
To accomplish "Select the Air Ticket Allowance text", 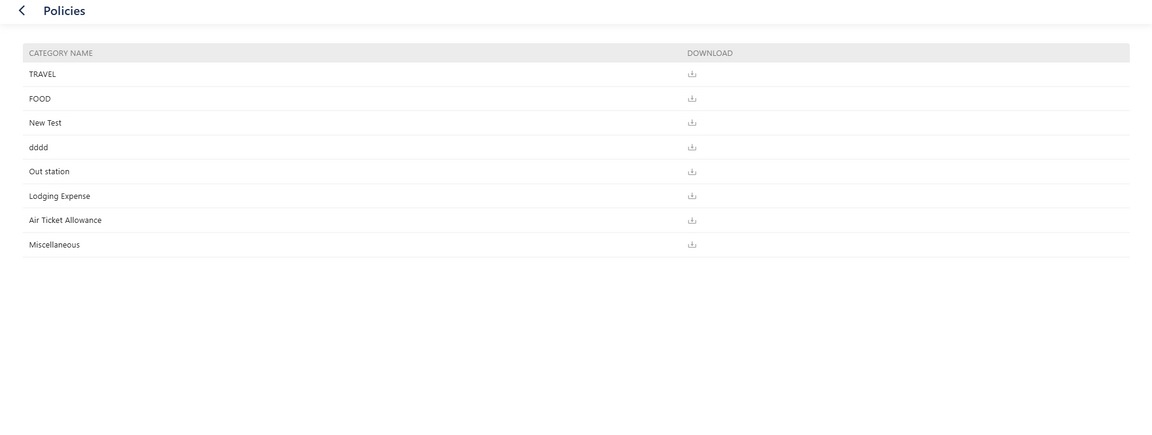I will 65,220.
